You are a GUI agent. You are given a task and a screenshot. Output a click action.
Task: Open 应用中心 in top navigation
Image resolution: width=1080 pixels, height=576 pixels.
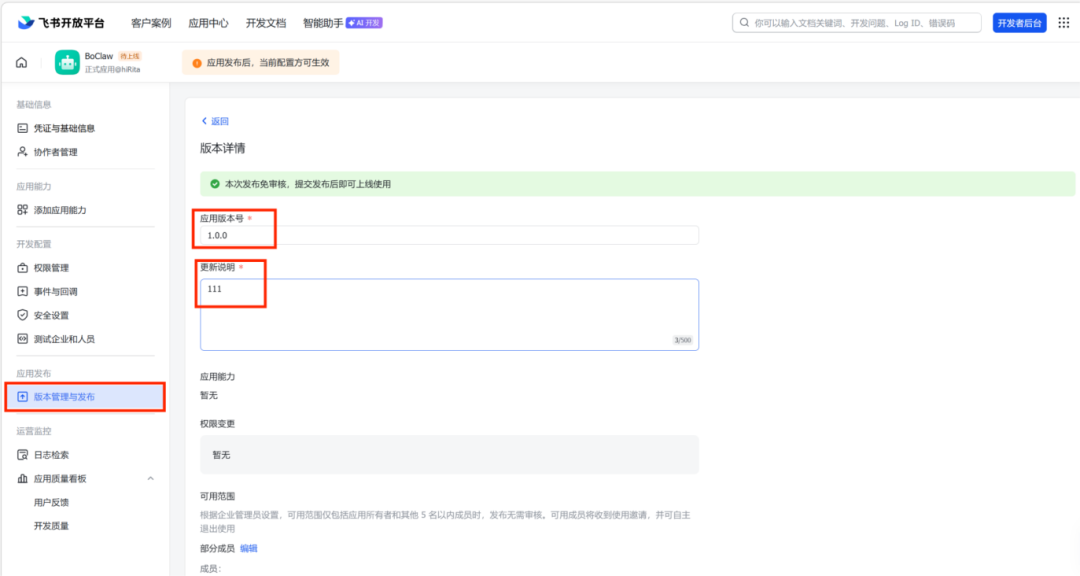tap(208, 23)
